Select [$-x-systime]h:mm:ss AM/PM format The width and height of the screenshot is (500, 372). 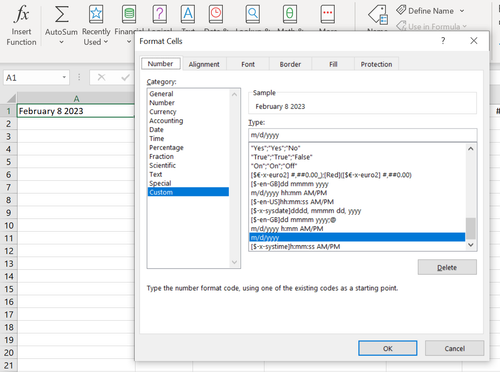point(357,247)
